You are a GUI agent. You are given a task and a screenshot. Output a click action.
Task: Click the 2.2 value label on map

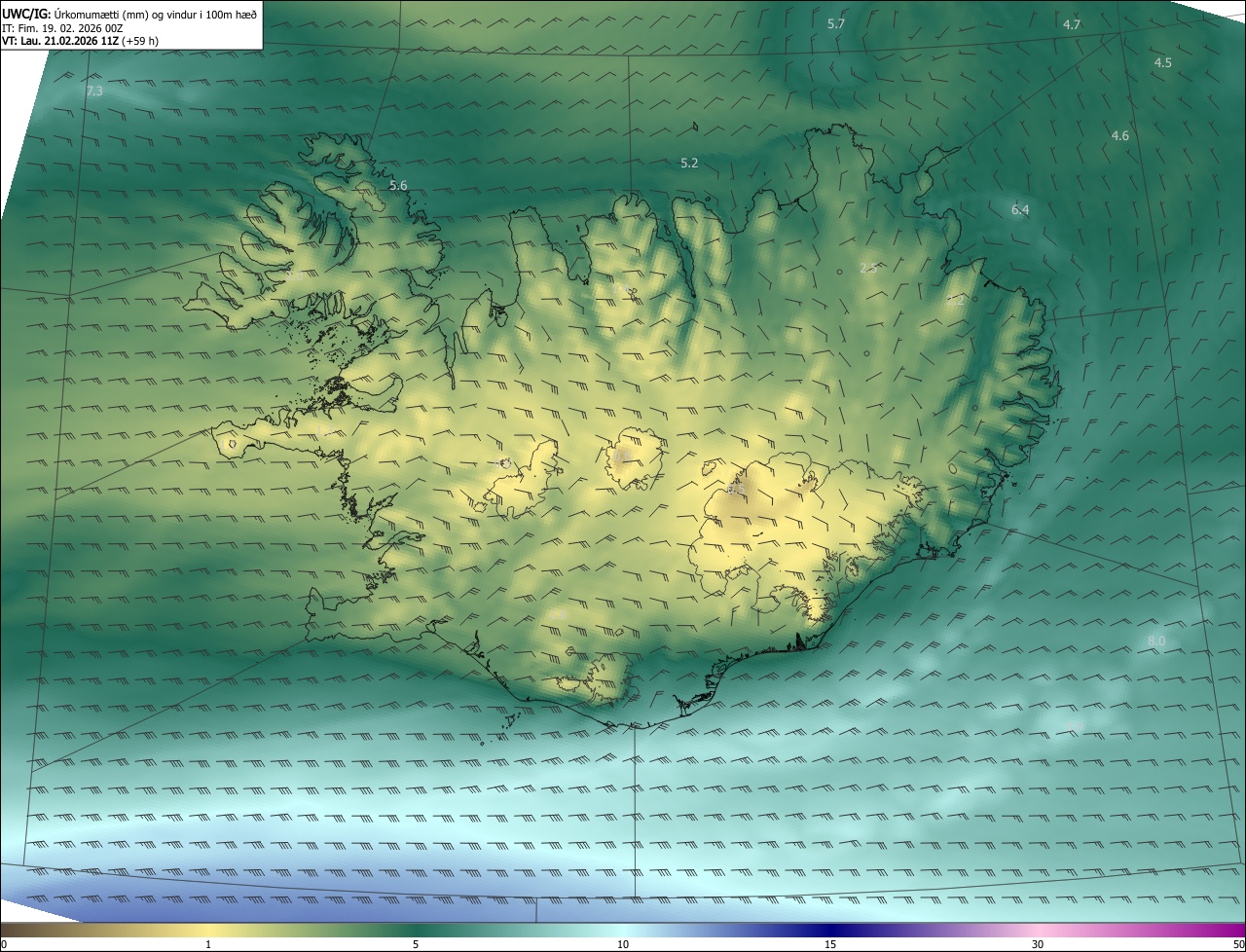955,301
